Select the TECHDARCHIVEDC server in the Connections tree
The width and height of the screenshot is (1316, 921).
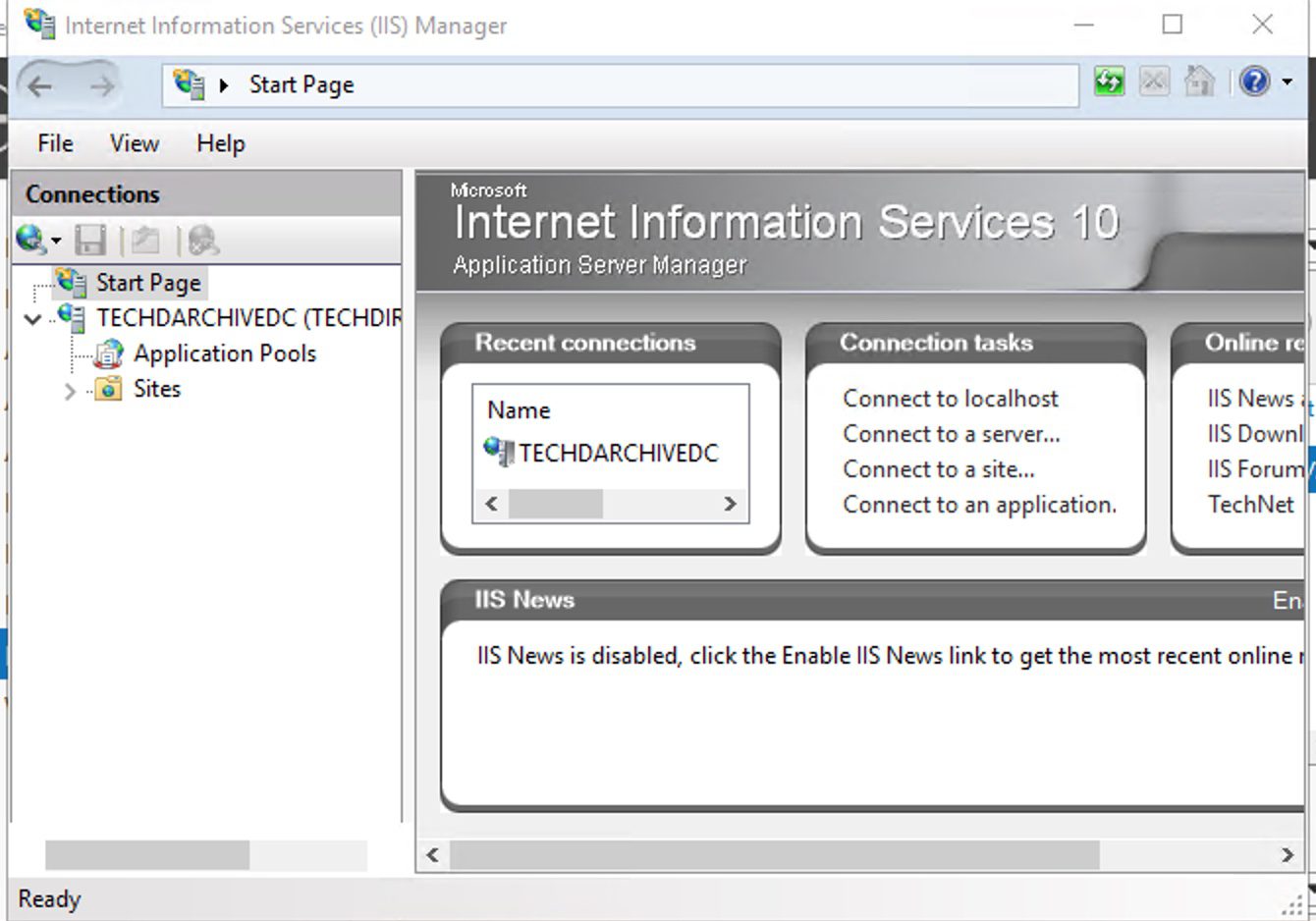point(249,318)
